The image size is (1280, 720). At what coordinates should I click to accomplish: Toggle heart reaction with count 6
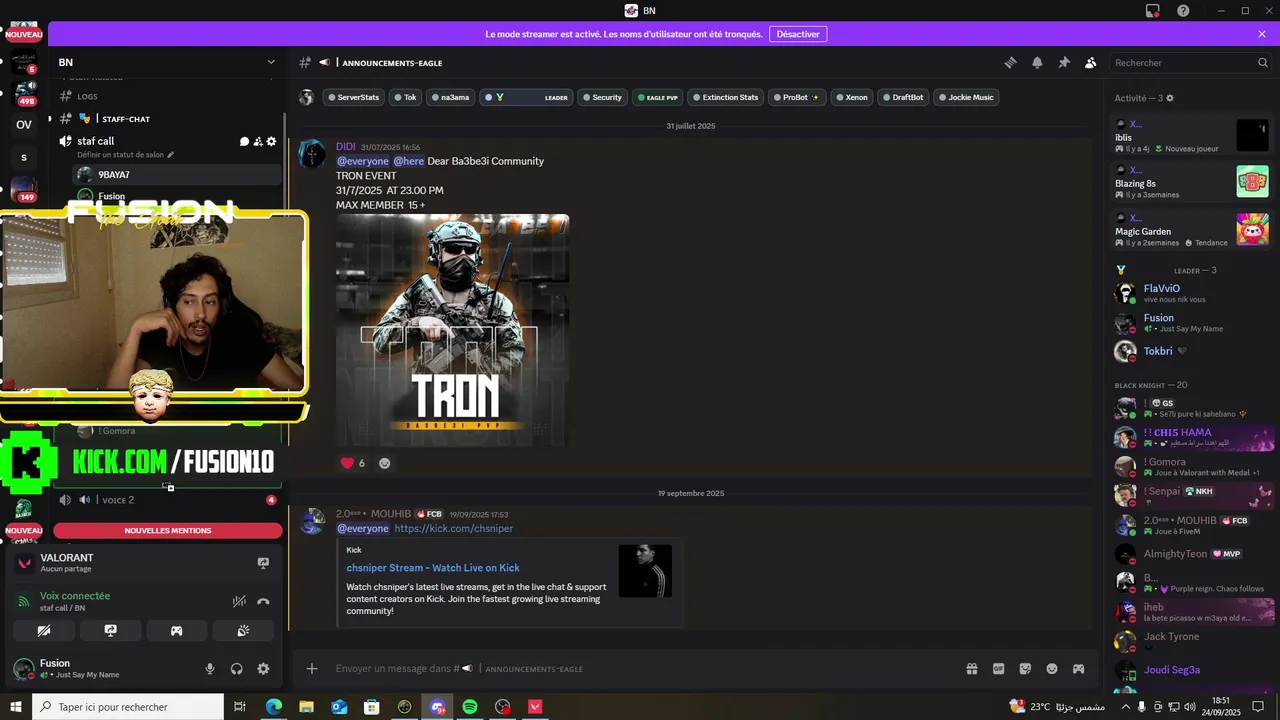point(354,463)
